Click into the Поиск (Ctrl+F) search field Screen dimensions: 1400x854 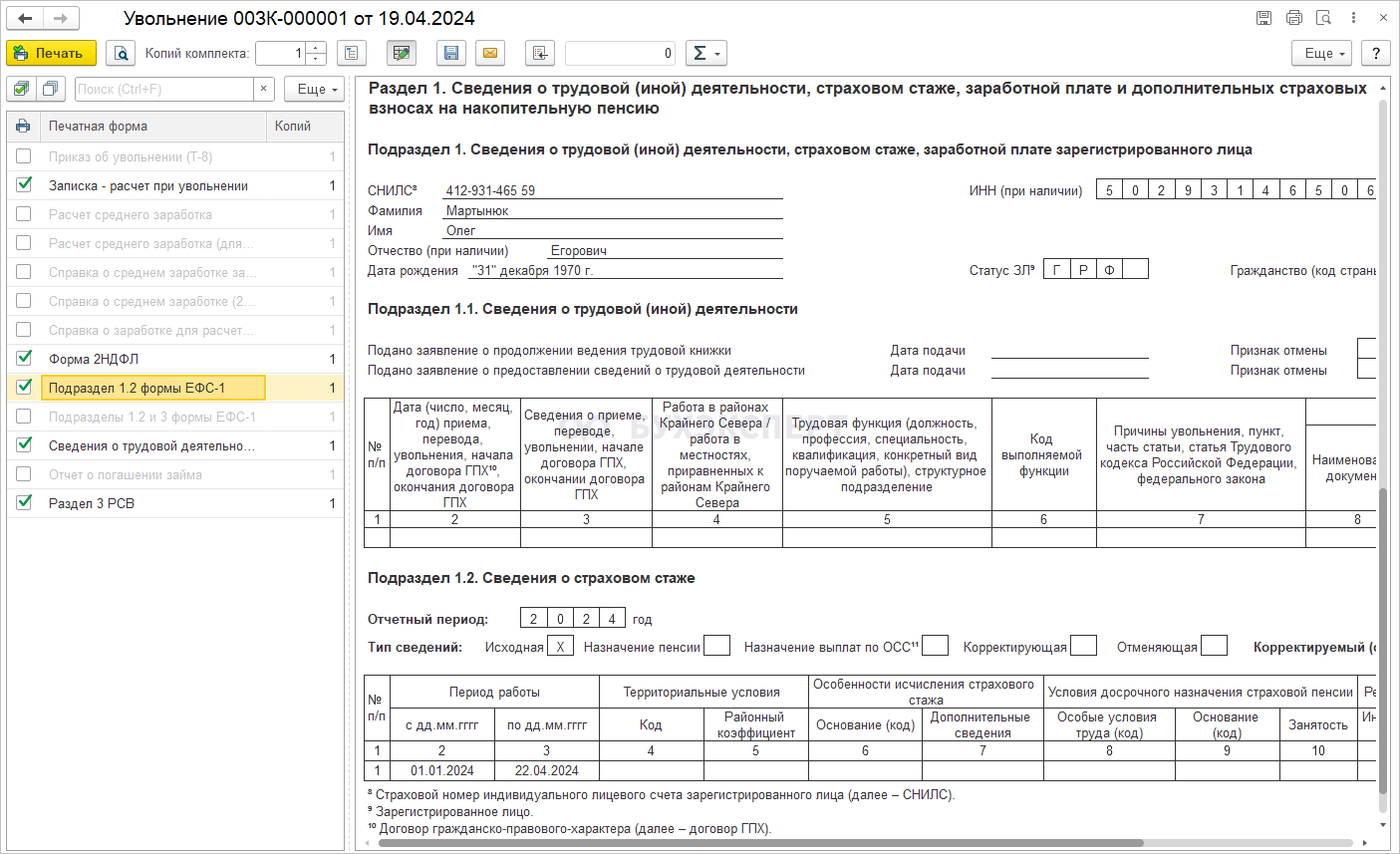pyautogui.click(x=163, y=89)
